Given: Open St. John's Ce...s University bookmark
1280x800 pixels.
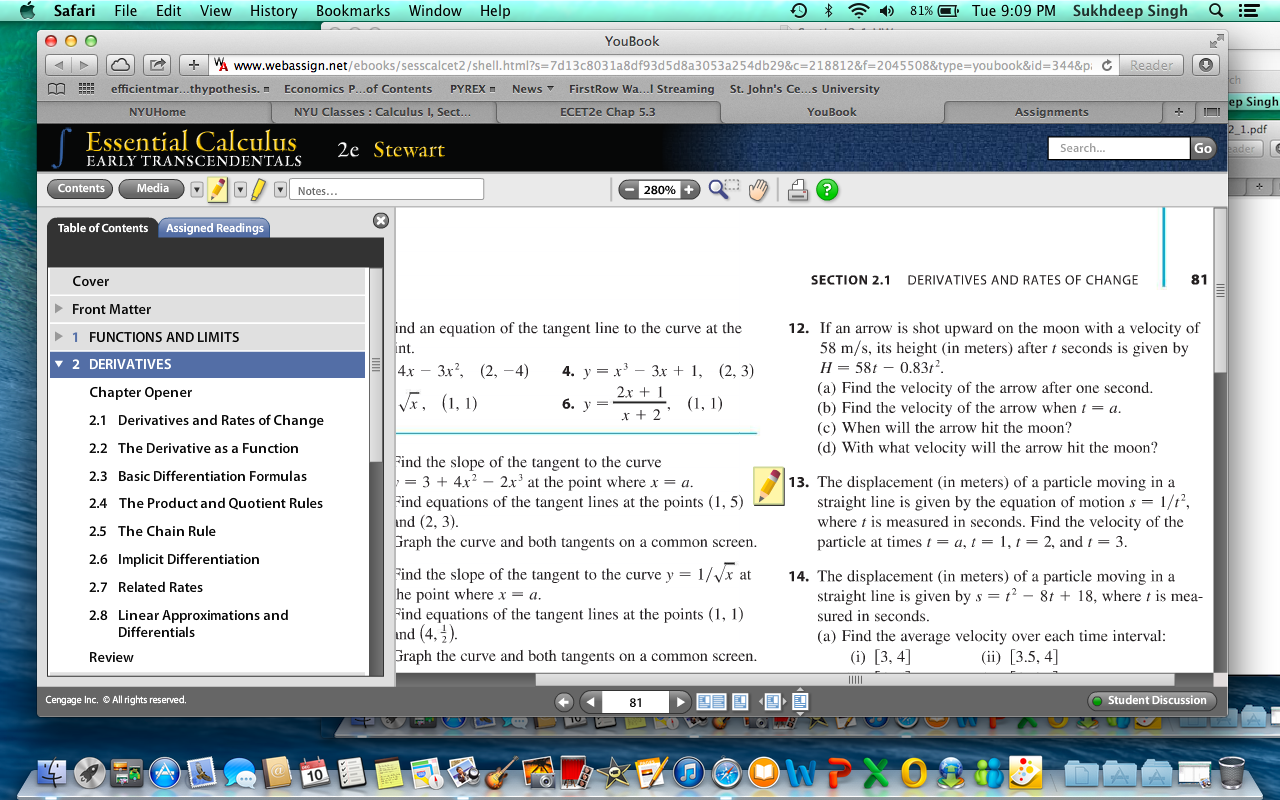Looking at the screenshot, I should point(805,89).
